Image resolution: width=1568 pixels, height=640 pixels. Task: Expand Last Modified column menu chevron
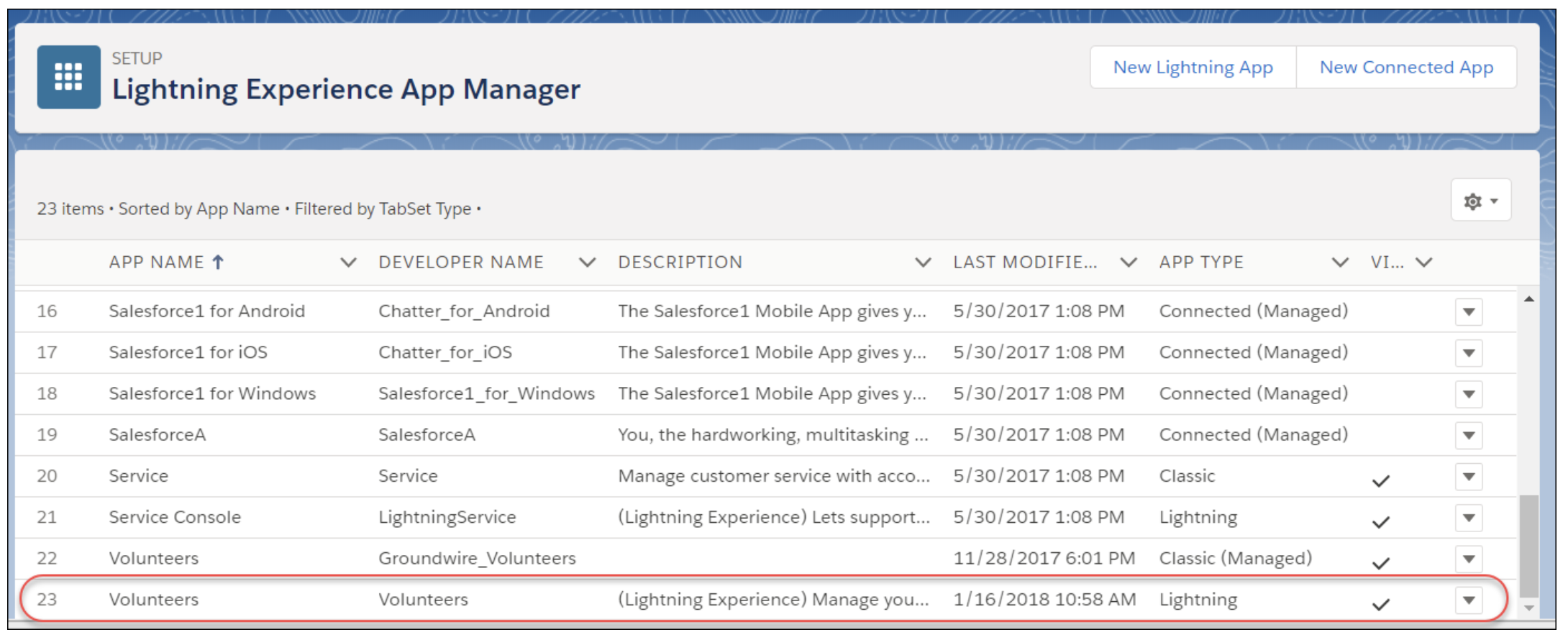(1129, 262)
